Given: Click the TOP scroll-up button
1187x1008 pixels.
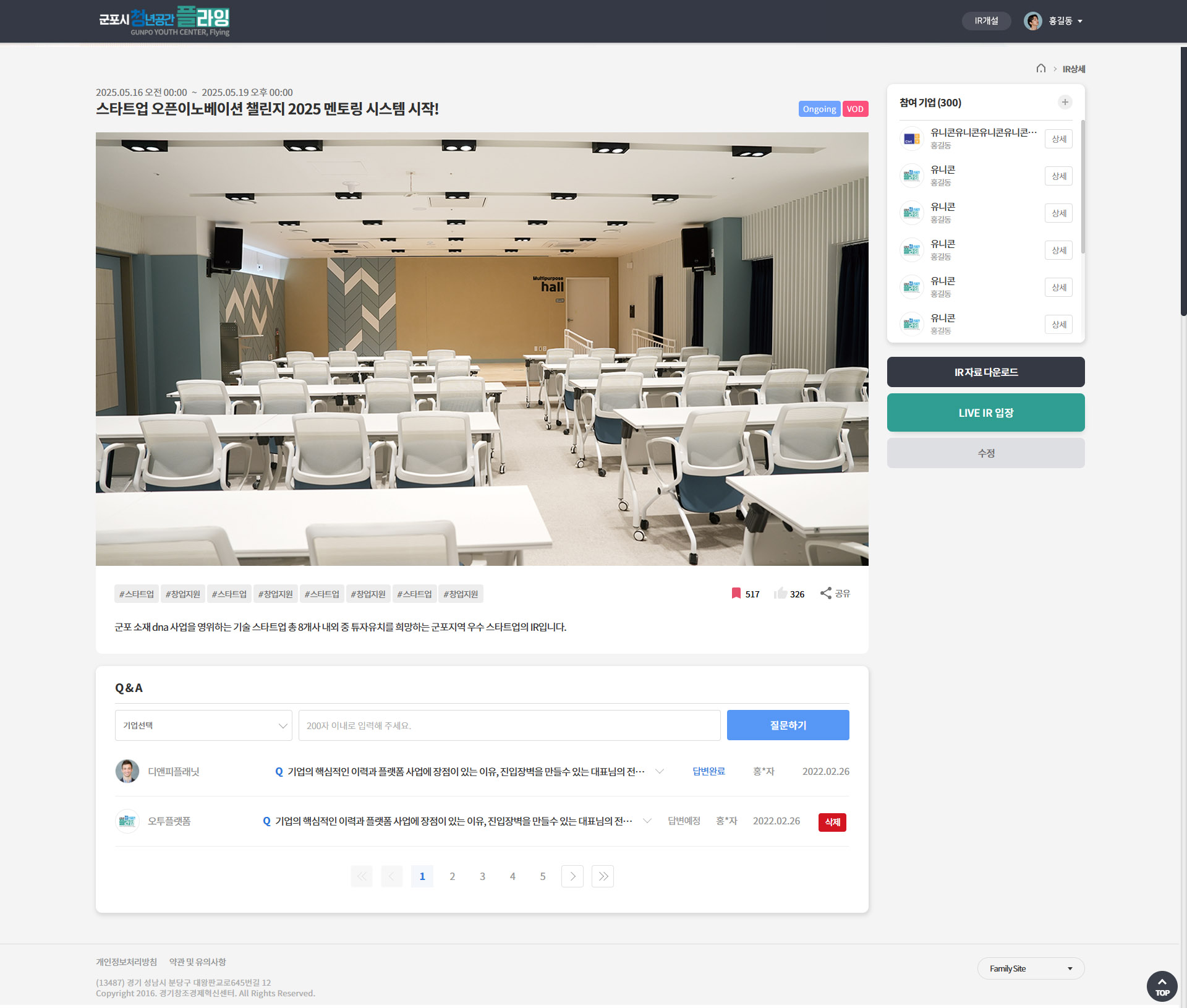Looking at the screenshot, I should (1162, 986).
